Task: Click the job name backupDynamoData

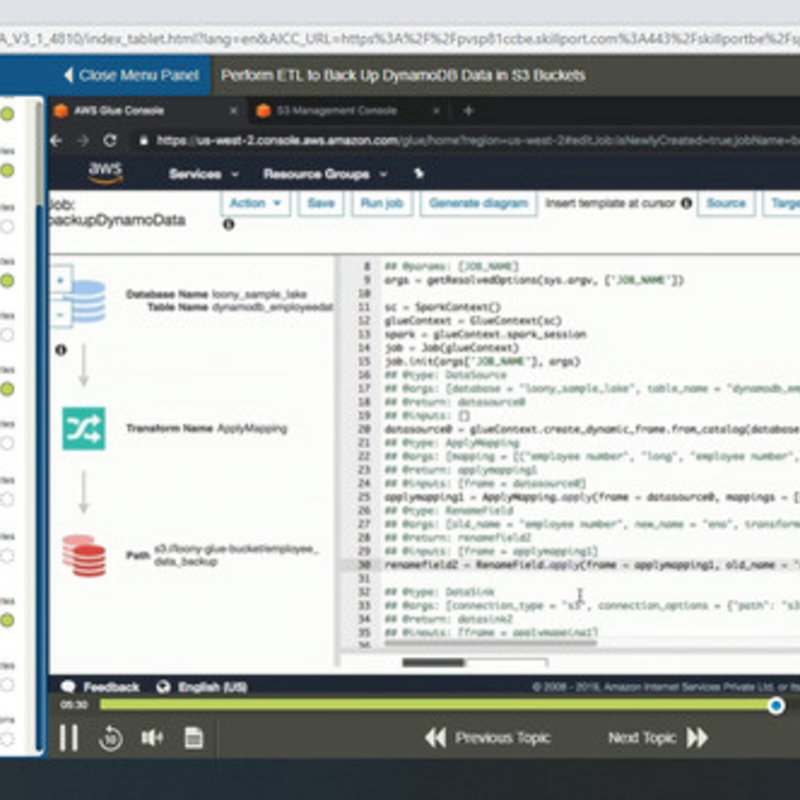Action: (116, 220)
